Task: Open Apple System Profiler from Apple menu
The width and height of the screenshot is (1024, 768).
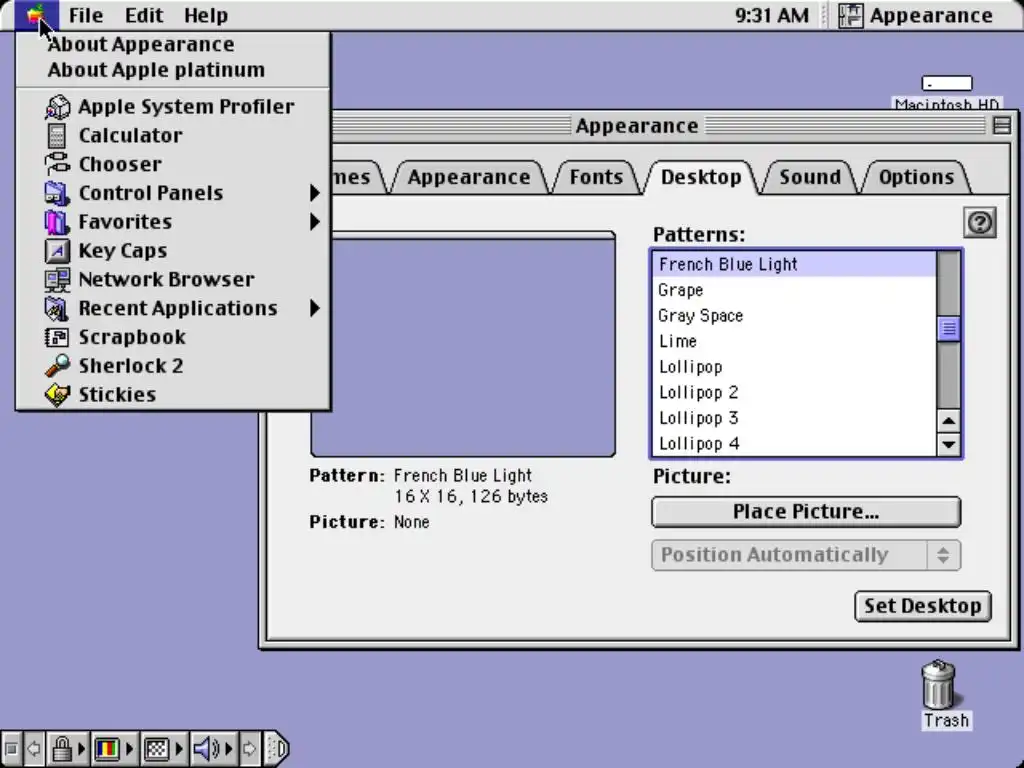Action: [x=173, y=106]
